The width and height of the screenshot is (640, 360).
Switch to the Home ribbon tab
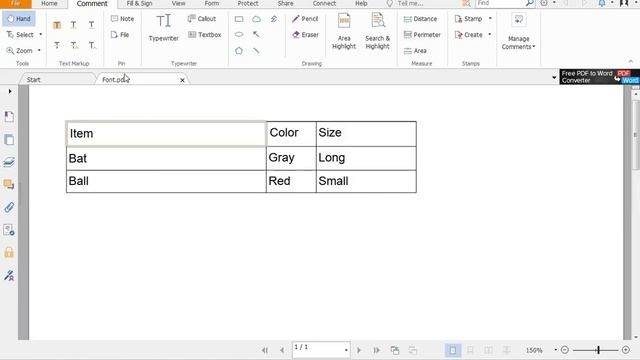click(49, 3)
